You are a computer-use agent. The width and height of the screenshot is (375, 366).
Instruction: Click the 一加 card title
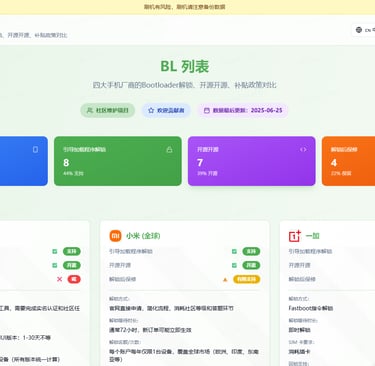(x=313, y=236)
